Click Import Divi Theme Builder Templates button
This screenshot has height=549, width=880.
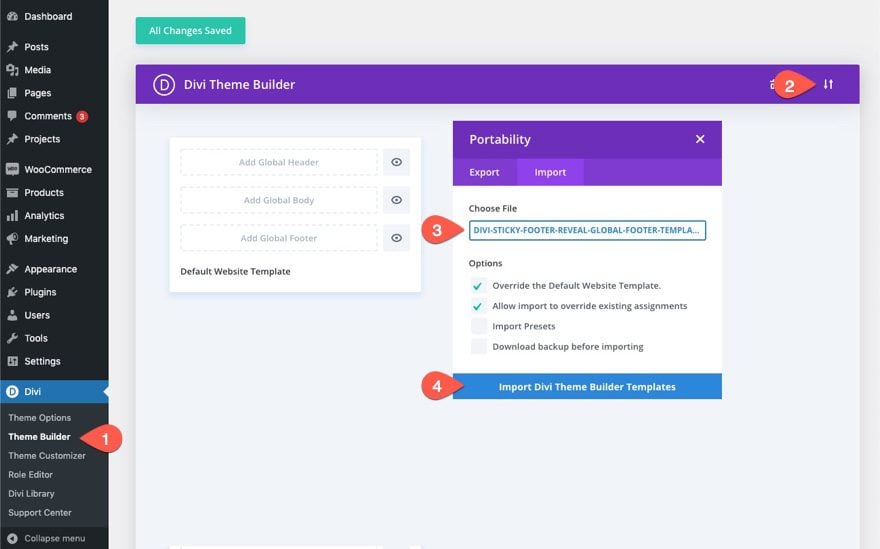click(587, 387)
